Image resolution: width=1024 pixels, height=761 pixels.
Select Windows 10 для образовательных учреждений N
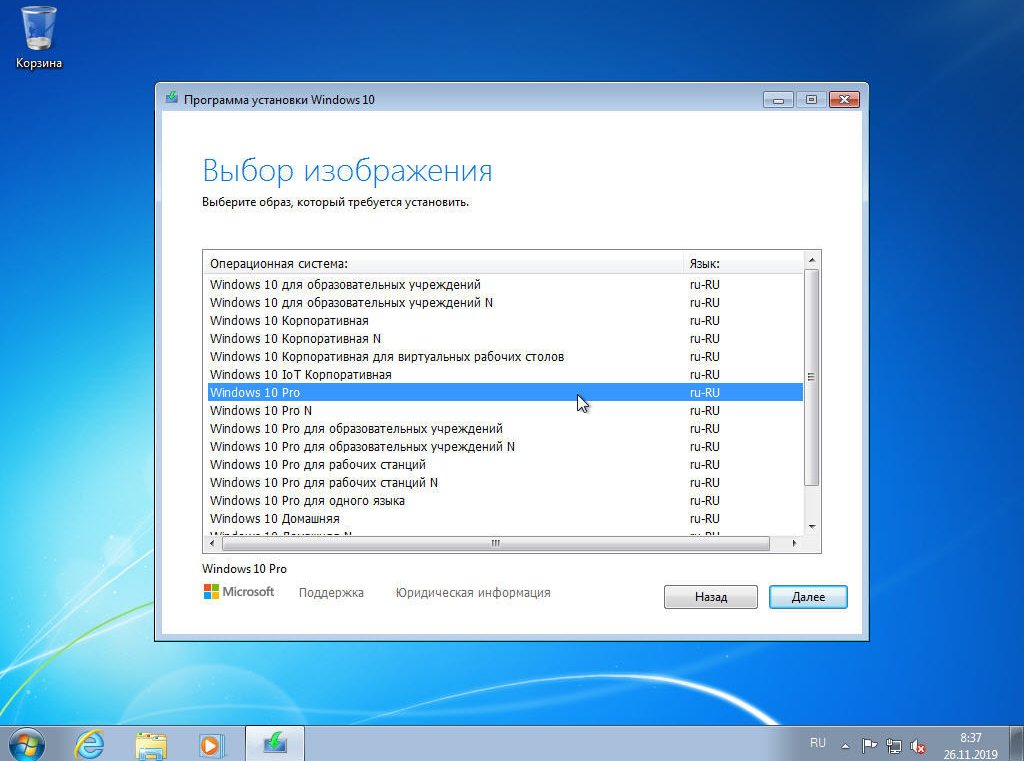505,303
